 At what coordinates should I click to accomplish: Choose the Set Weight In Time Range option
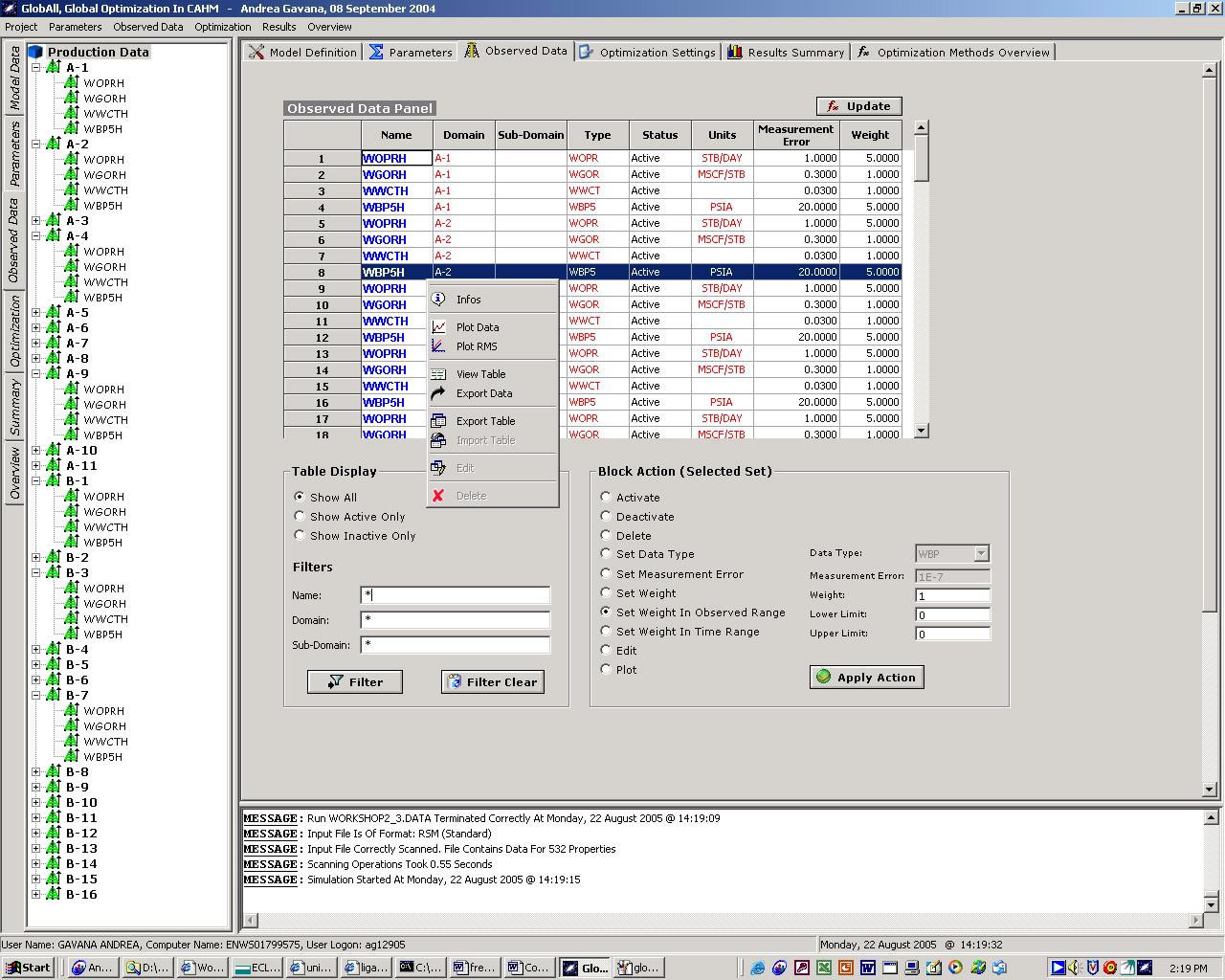(x=606, y=632)
